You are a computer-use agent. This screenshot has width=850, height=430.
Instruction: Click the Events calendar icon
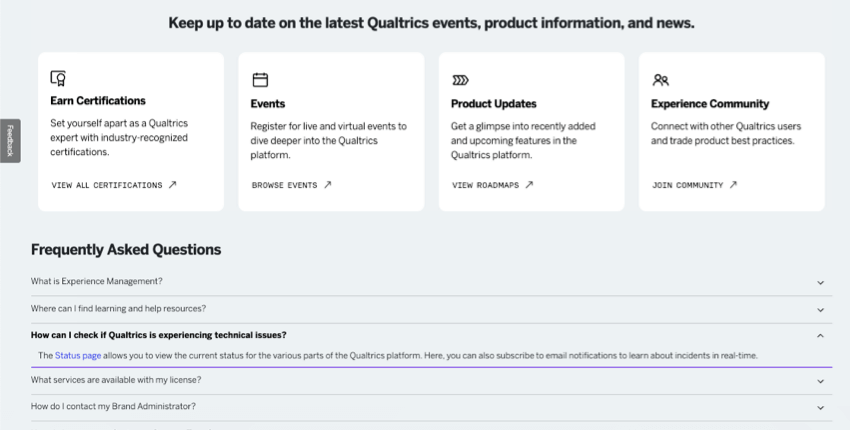point(260,79)
